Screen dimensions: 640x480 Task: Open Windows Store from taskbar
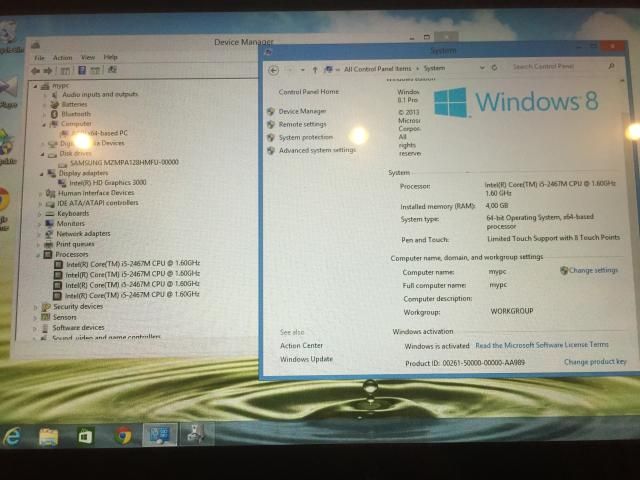point(85,436)
